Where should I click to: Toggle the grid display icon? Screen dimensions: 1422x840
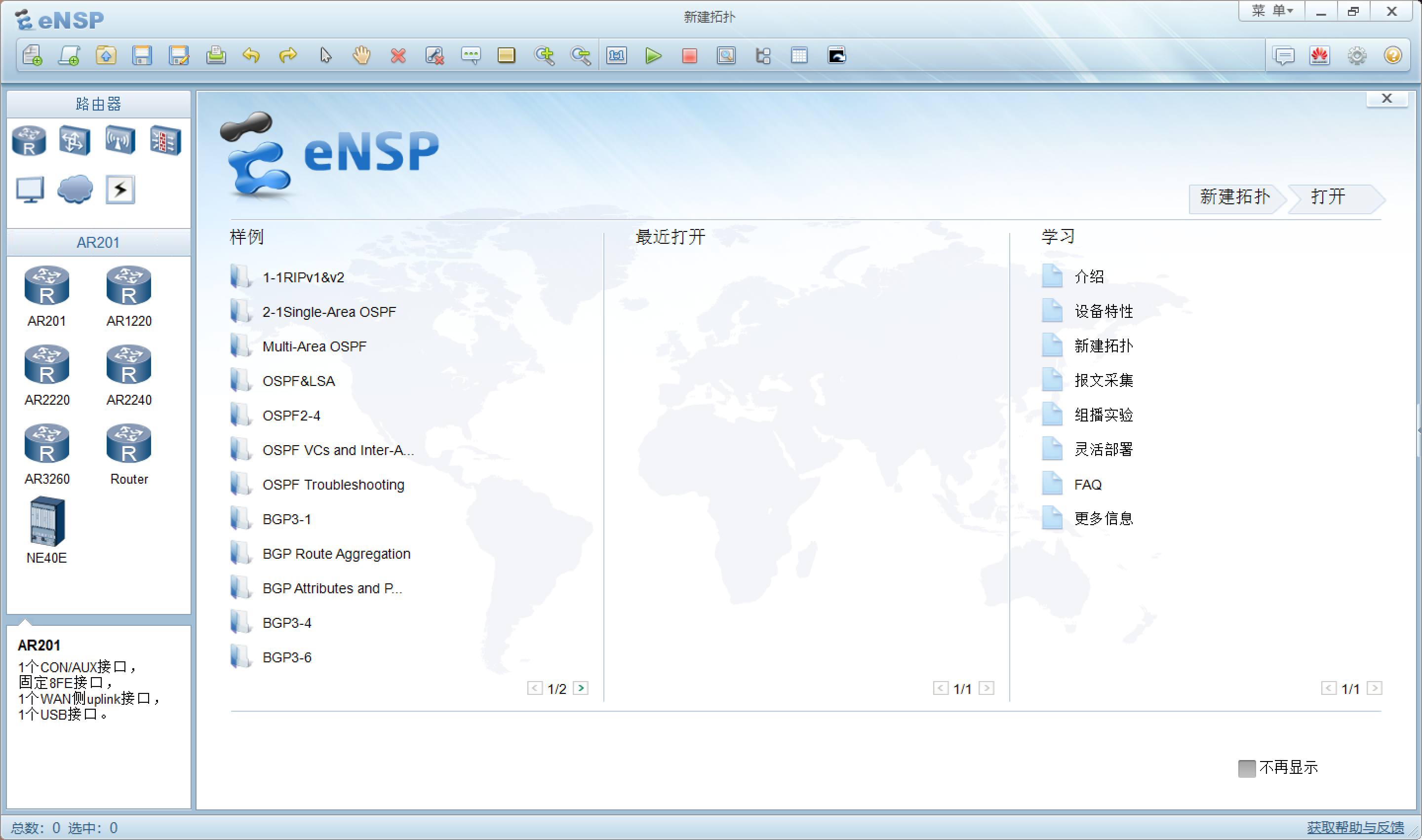click(x=799, y=55)
